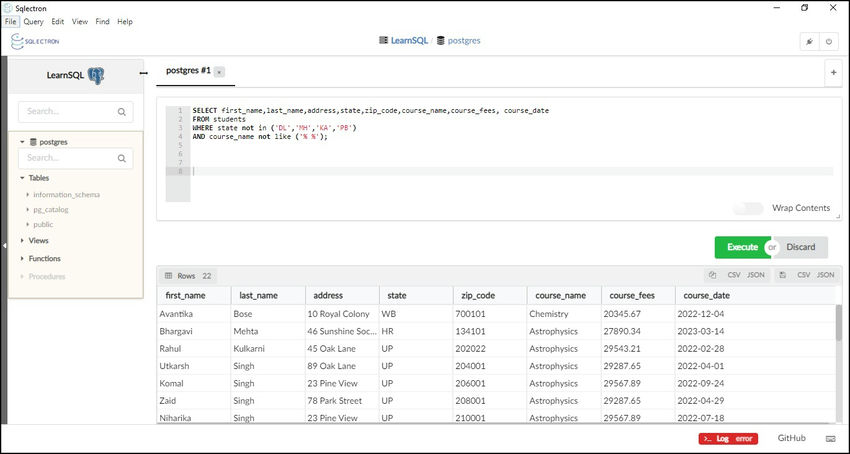Copy results as JSON to clipboard
Image resolution: width=850 pixels, height=454 pixels.
[756, 275]
